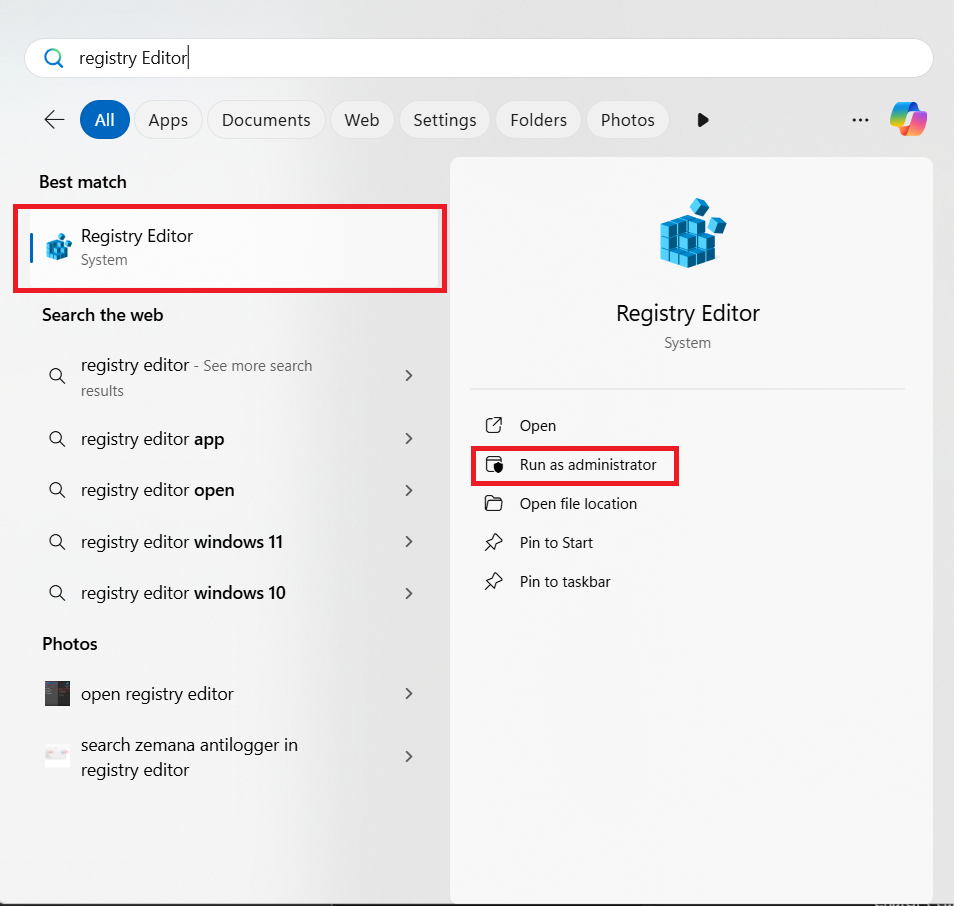Click 'registry editor app' web suggestion

152,439
